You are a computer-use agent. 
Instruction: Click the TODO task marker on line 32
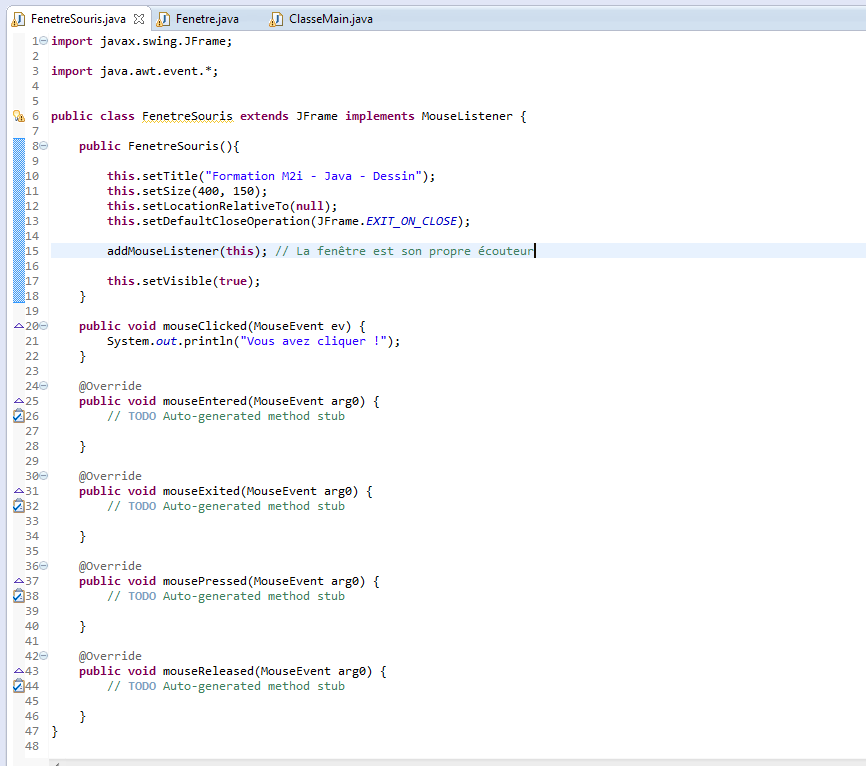[x=18, y=506]
